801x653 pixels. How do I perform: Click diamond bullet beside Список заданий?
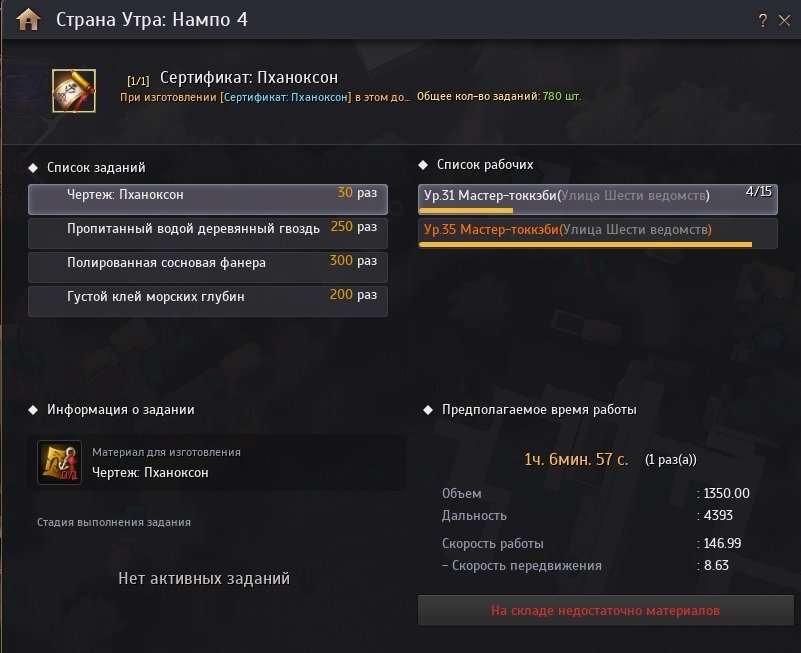click(33, 167)
